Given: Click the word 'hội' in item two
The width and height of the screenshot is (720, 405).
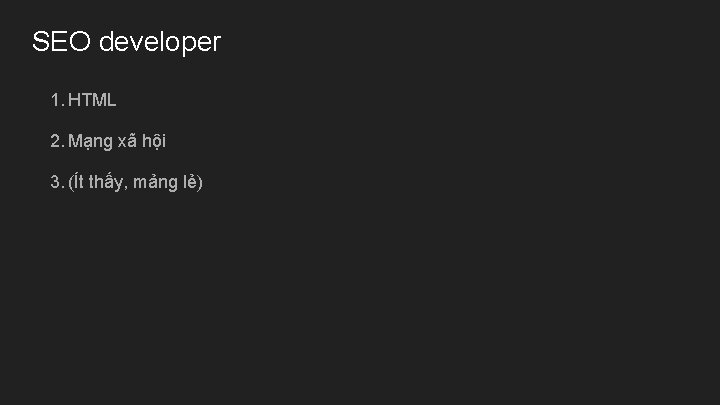Looking at the screenshot, I should coord(155,142).
